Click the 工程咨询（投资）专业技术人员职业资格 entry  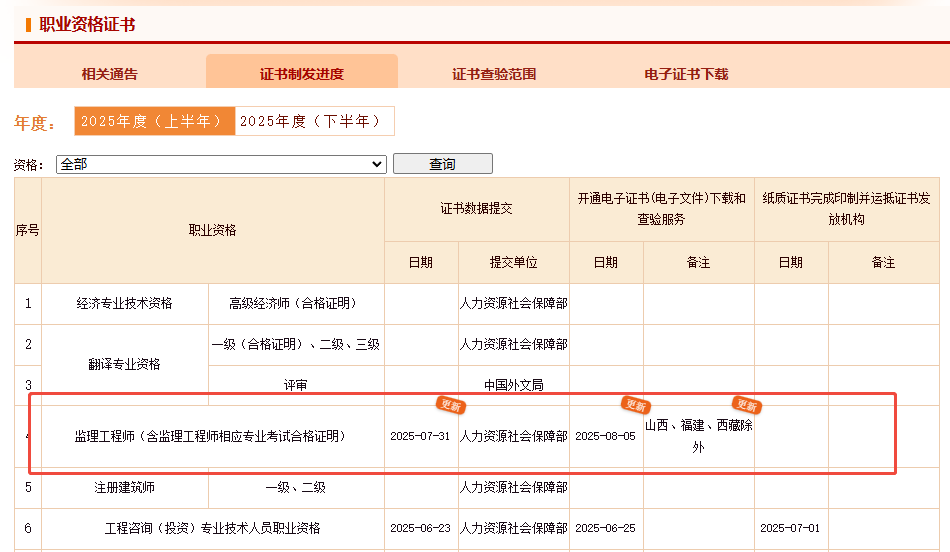click(213, 528)
